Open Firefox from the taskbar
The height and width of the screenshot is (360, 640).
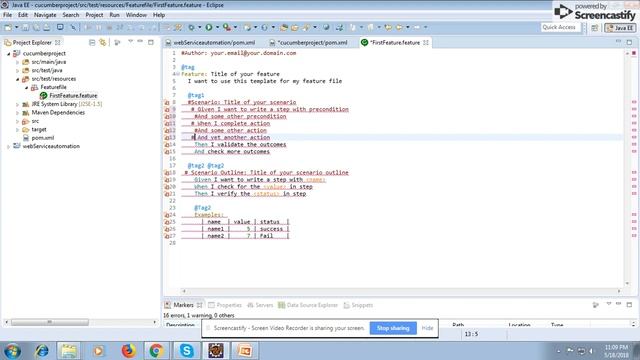click(128, 351)
